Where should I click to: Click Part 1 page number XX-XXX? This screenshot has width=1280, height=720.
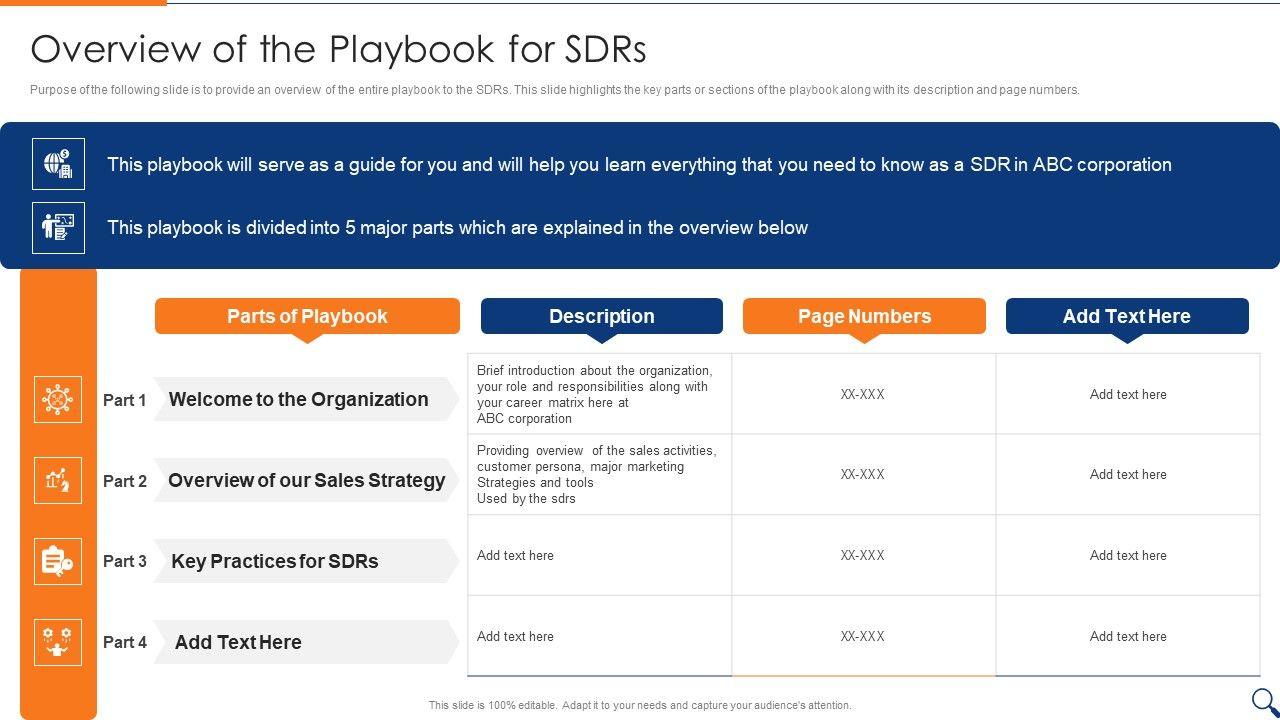tap(863, 394)
